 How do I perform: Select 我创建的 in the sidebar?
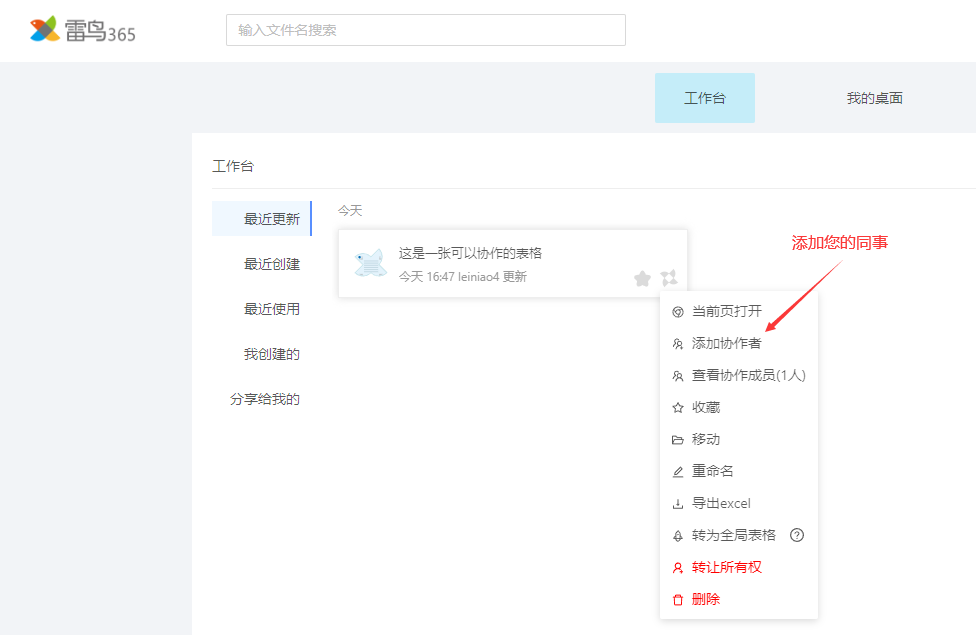[272, 354]
